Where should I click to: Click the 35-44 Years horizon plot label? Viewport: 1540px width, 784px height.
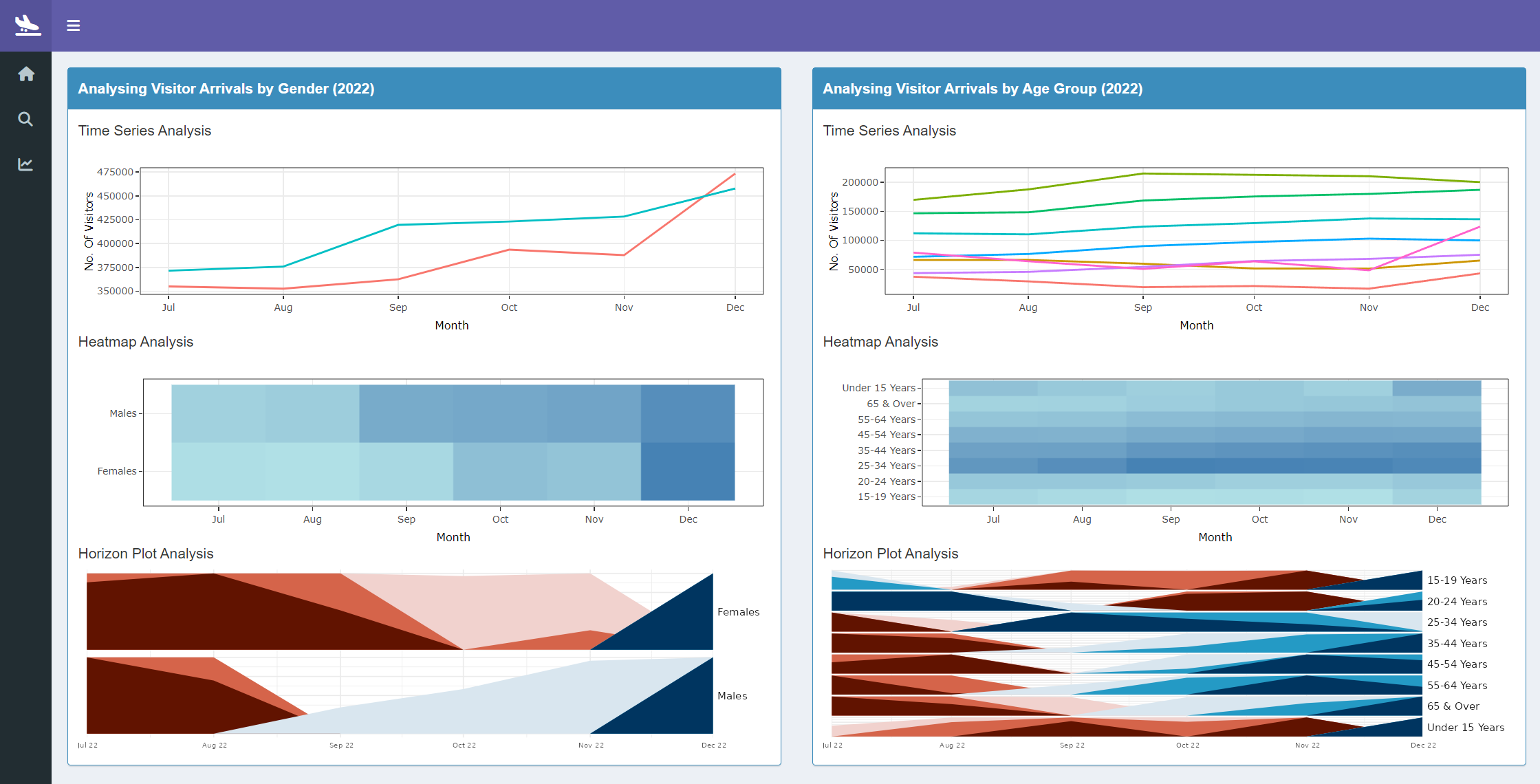pos(1457,644)
